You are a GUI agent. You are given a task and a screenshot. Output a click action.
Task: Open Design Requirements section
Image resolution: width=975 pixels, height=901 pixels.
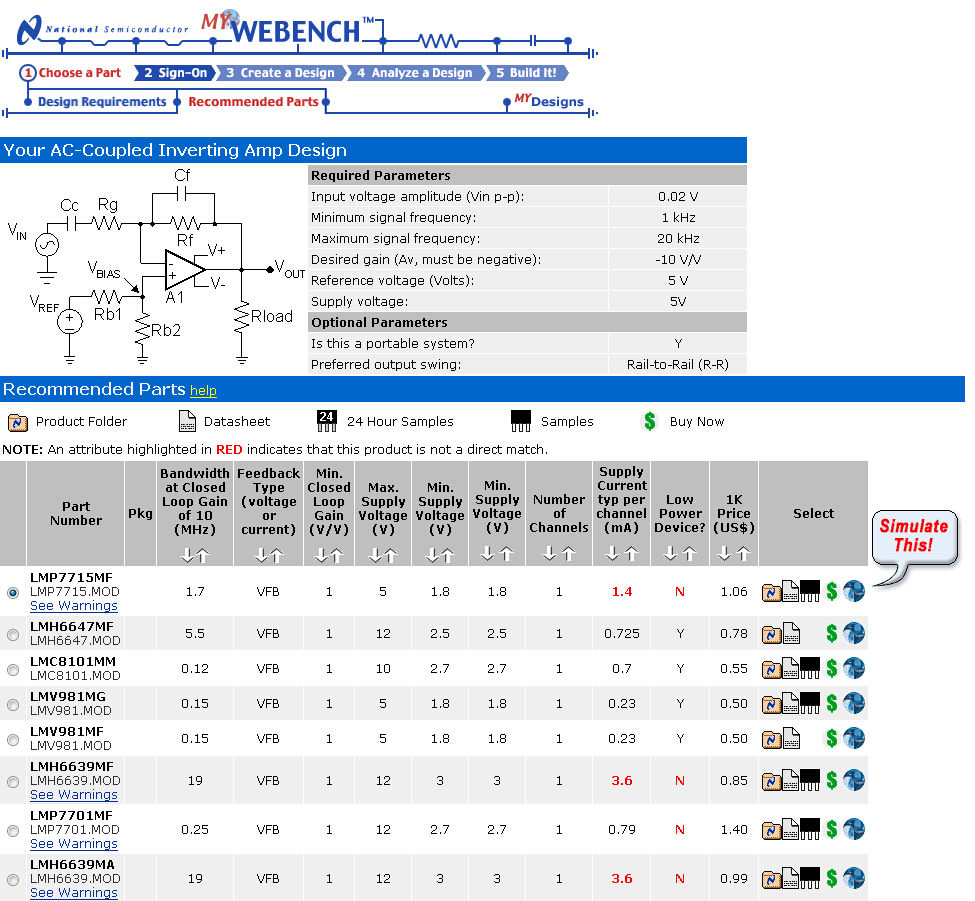102,101
